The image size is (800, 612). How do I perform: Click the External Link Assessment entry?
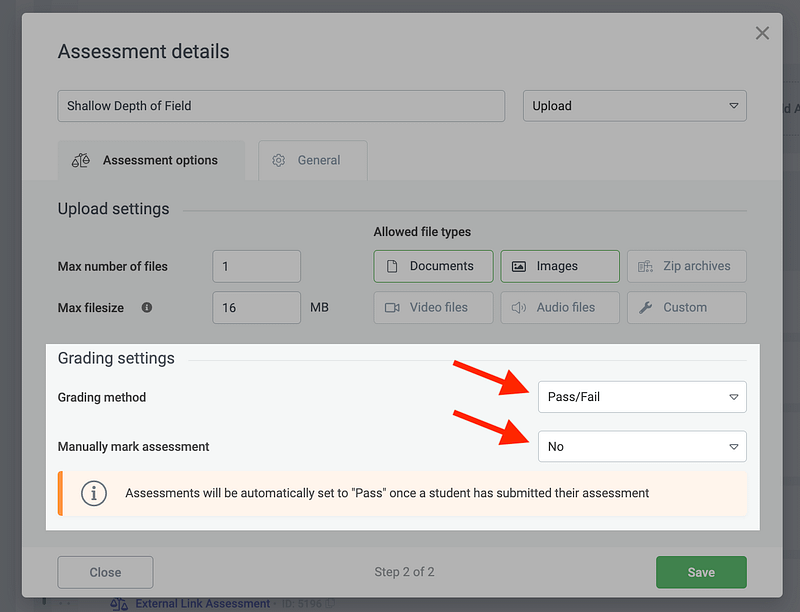(203, 603)
